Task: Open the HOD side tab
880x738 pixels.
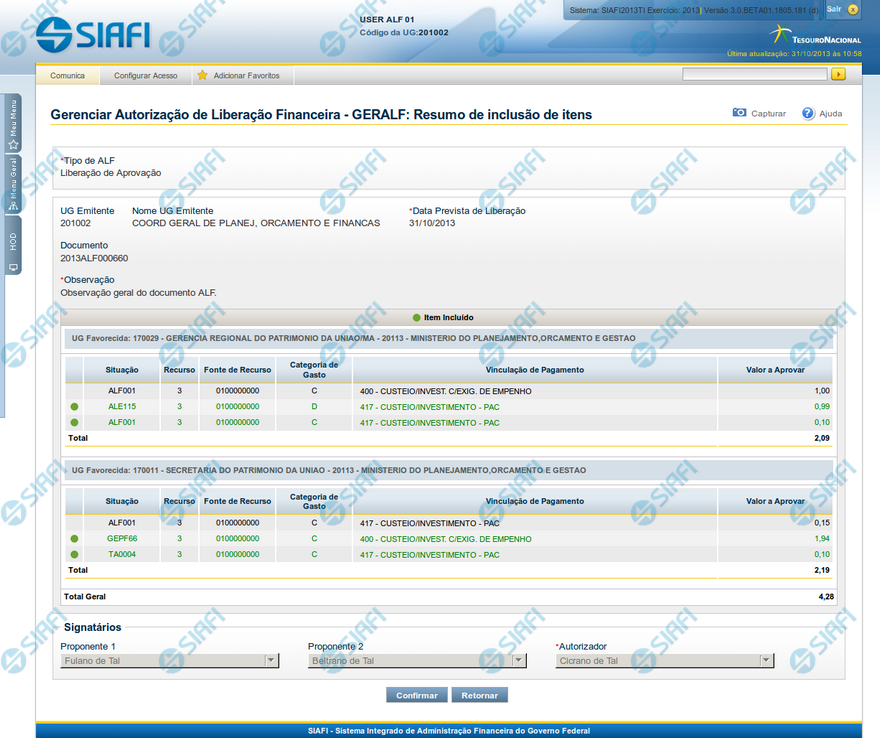Action: pyautogui.click(x=13, y=244)
